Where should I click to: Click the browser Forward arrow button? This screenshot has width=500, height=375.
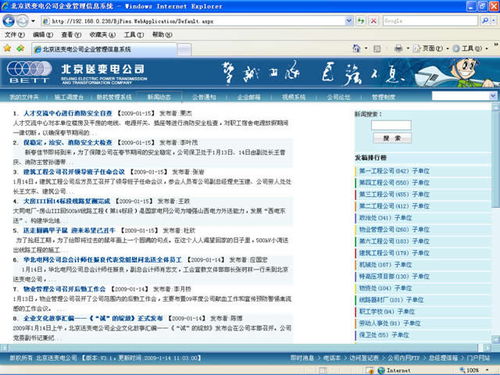22,21
